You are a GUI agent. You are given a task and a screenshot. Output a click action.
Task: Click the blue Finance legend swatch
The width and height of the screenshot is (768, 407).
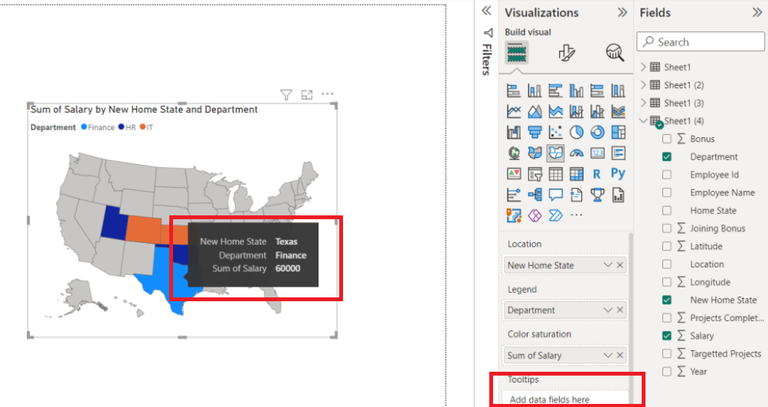tap(84, 127)
